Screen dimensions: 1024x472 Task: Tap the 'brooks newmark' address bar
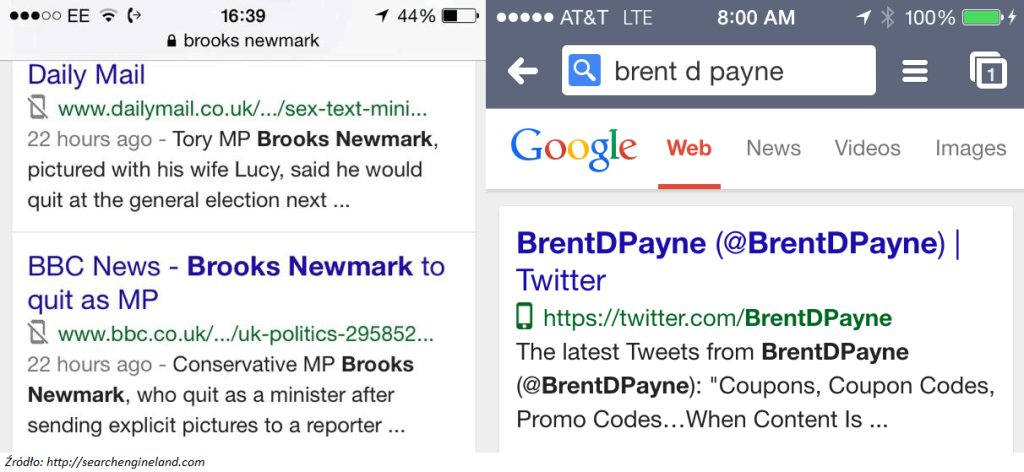(x=243, y=41)
